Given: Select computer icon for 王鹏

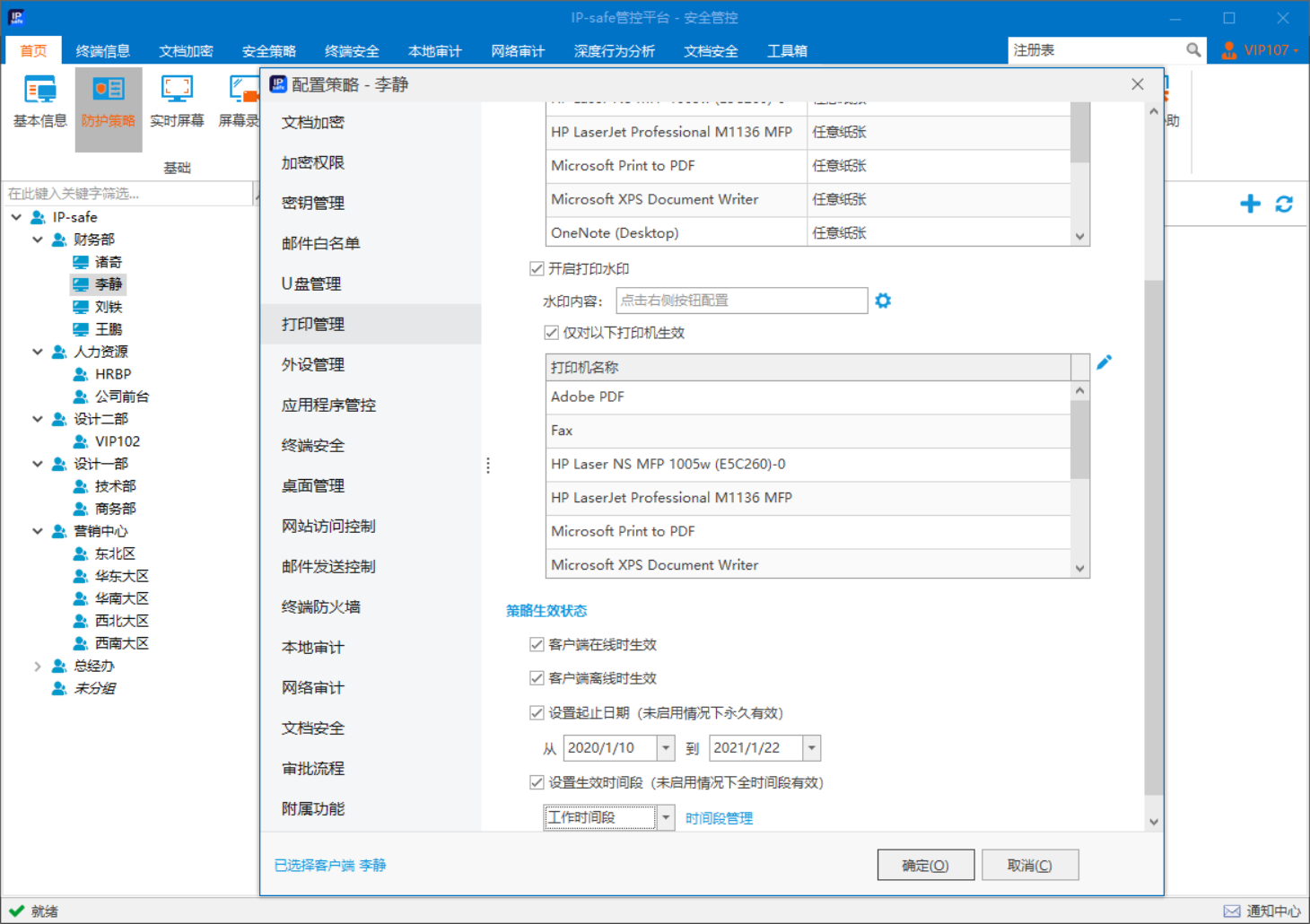Looking at the screenshot, I should coord(81,329).
